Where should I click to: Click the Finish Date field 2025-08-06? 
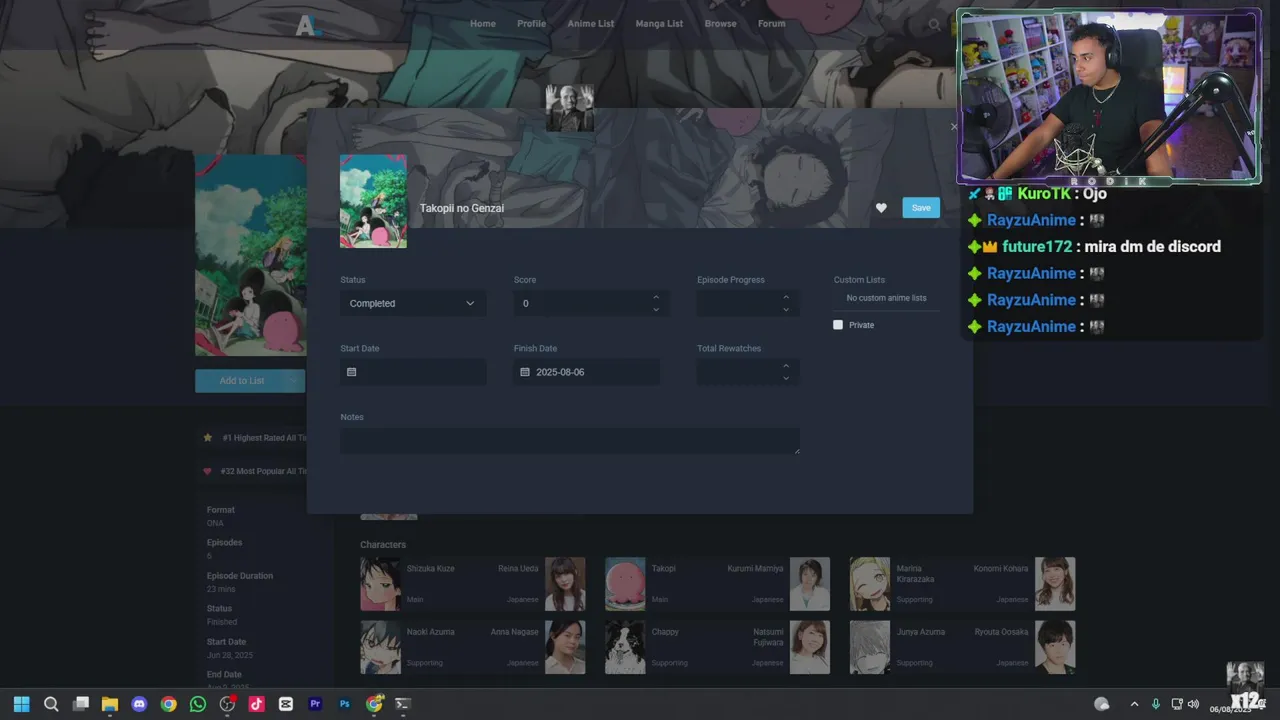[587, 372]
